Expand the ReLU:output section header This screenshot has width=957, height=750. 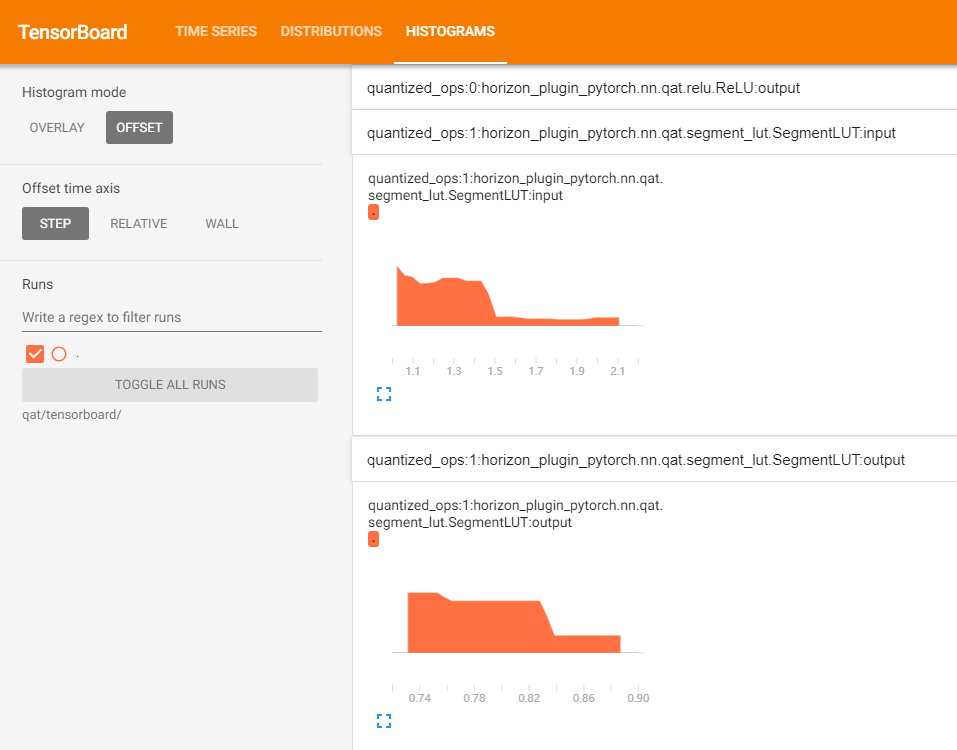click(584, 88)
